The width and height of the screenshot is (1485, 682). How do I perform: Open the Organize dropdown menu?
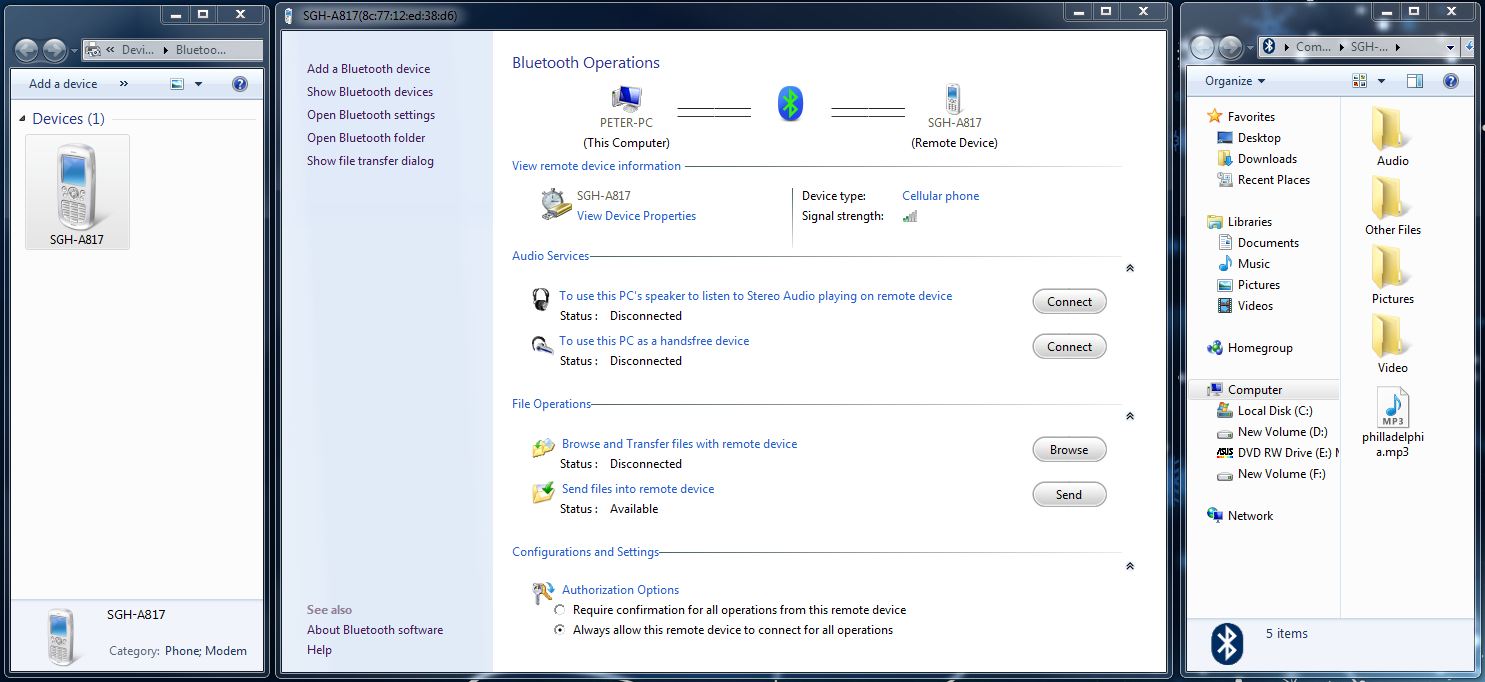pos(1235,81)
